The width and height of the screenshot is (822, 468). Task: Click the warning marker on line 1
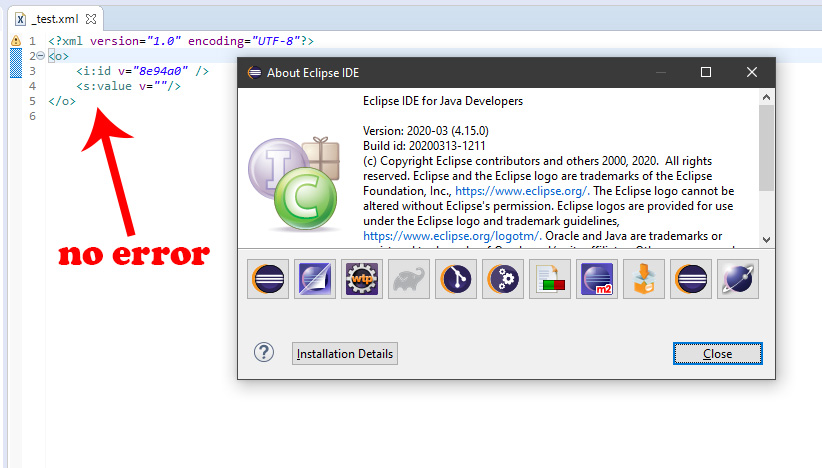(x=16, y=40)
